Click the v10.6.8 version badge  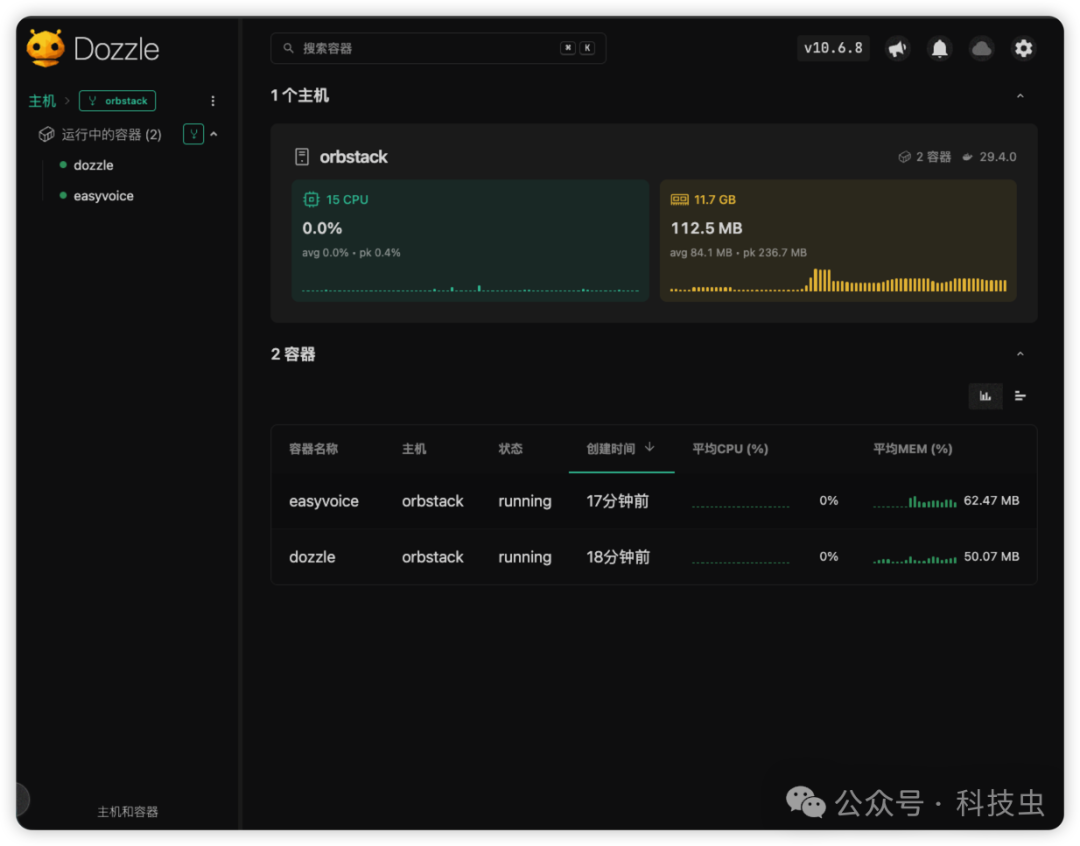tap(833, 48)
